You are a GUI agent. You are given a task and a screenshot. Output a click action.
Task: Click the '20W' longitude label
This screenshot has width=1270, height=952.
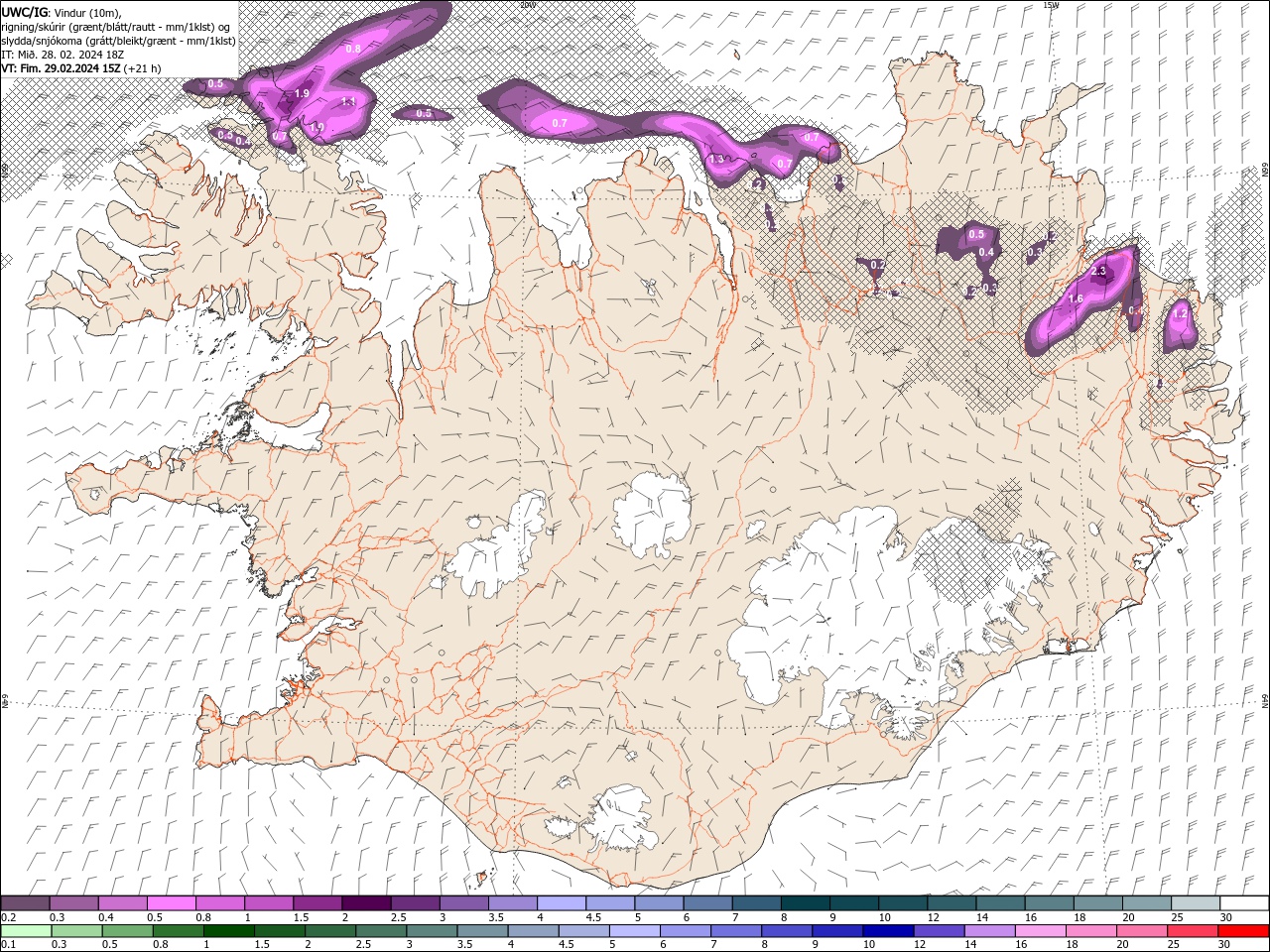click(x=527, y=5)
